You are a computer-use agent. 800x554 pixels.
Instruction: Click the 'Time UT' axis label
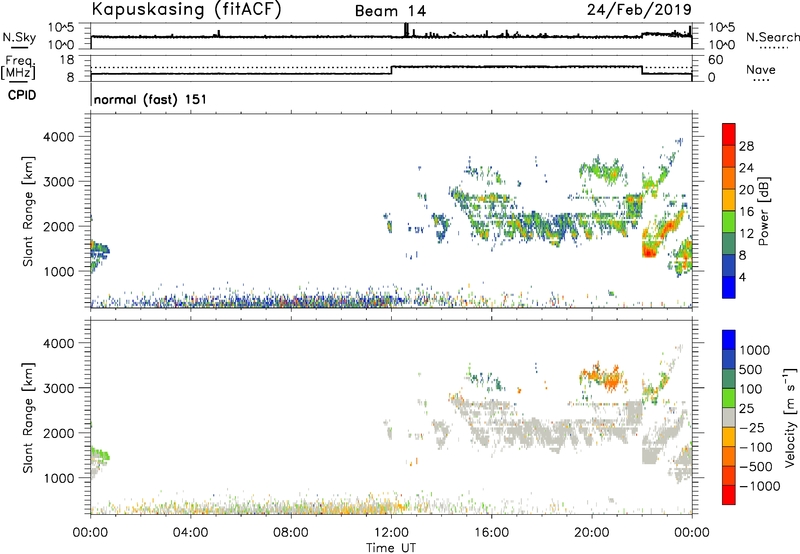click(x=391, y=548)
